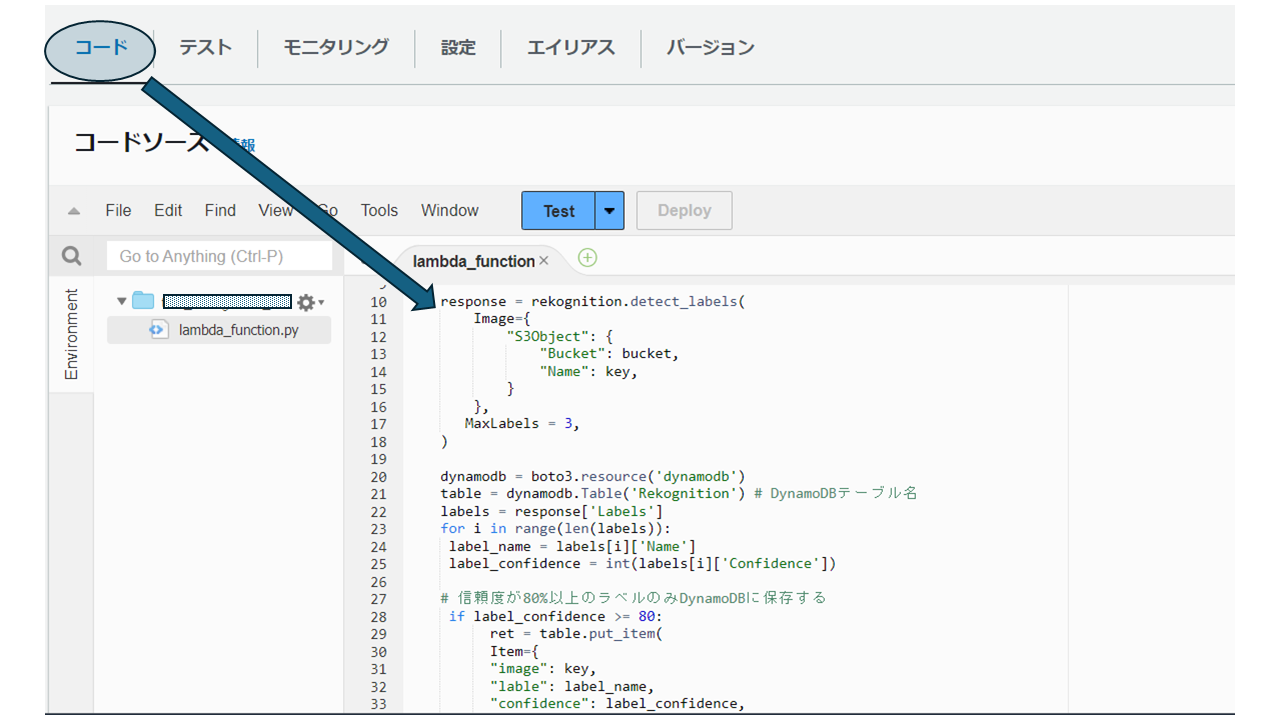Open the Window menu
Image resolution: width=1280 pixels, height=720 pixels.
click(x=449, y=210)
